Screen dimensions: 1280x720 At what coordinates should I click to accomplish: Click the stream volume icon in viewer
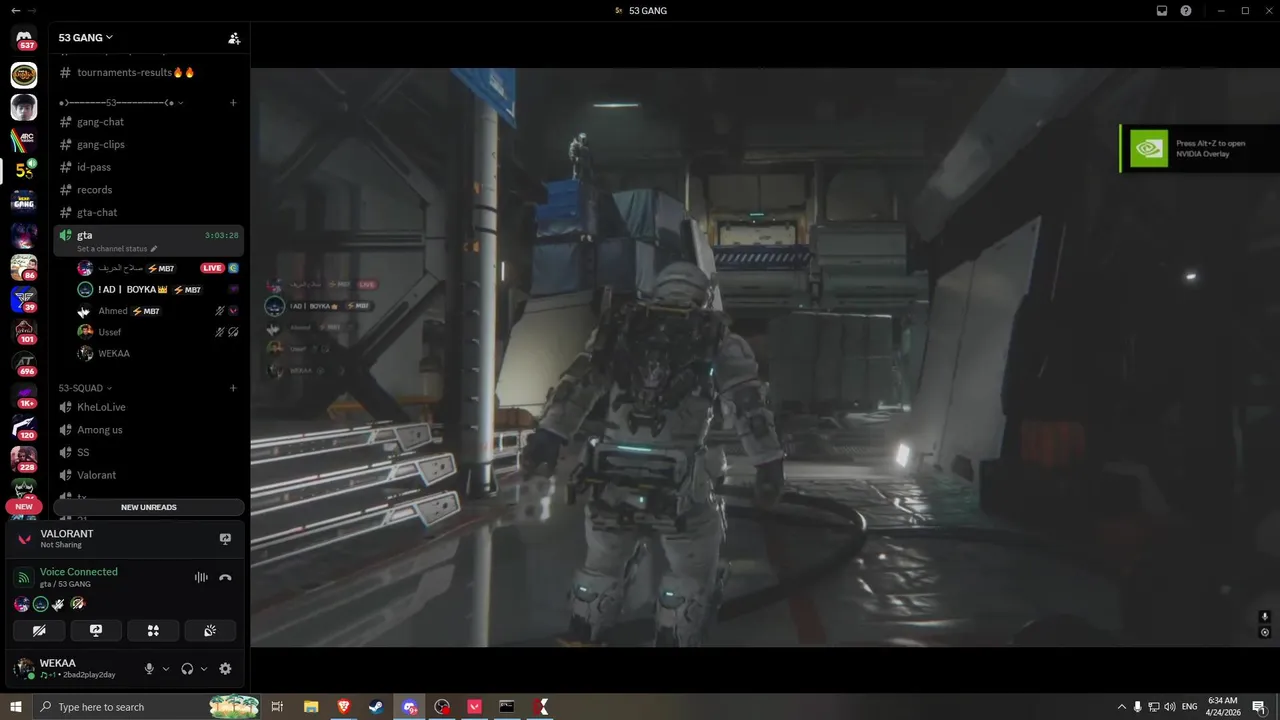coord(1264,617)
